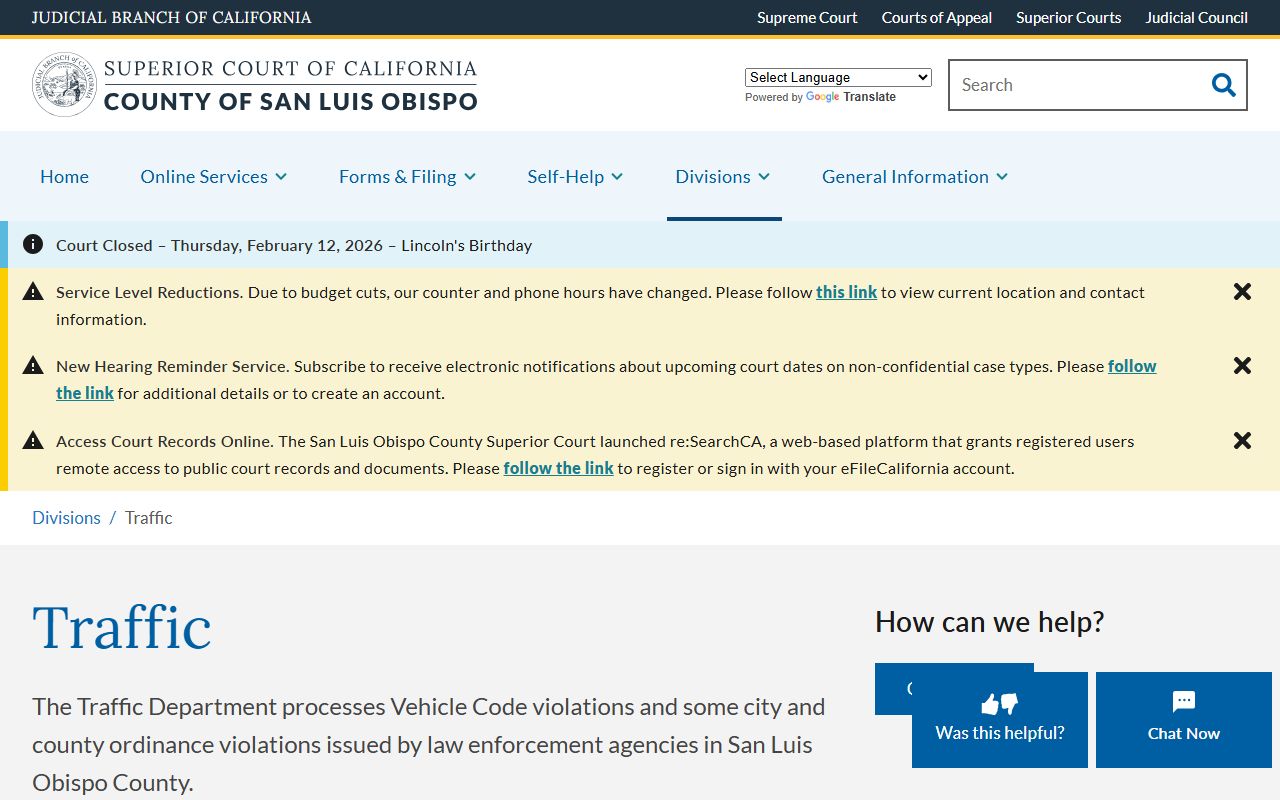
Task: Click the Superior Court County of San Luis Obispo title
Action: (290, 85)
